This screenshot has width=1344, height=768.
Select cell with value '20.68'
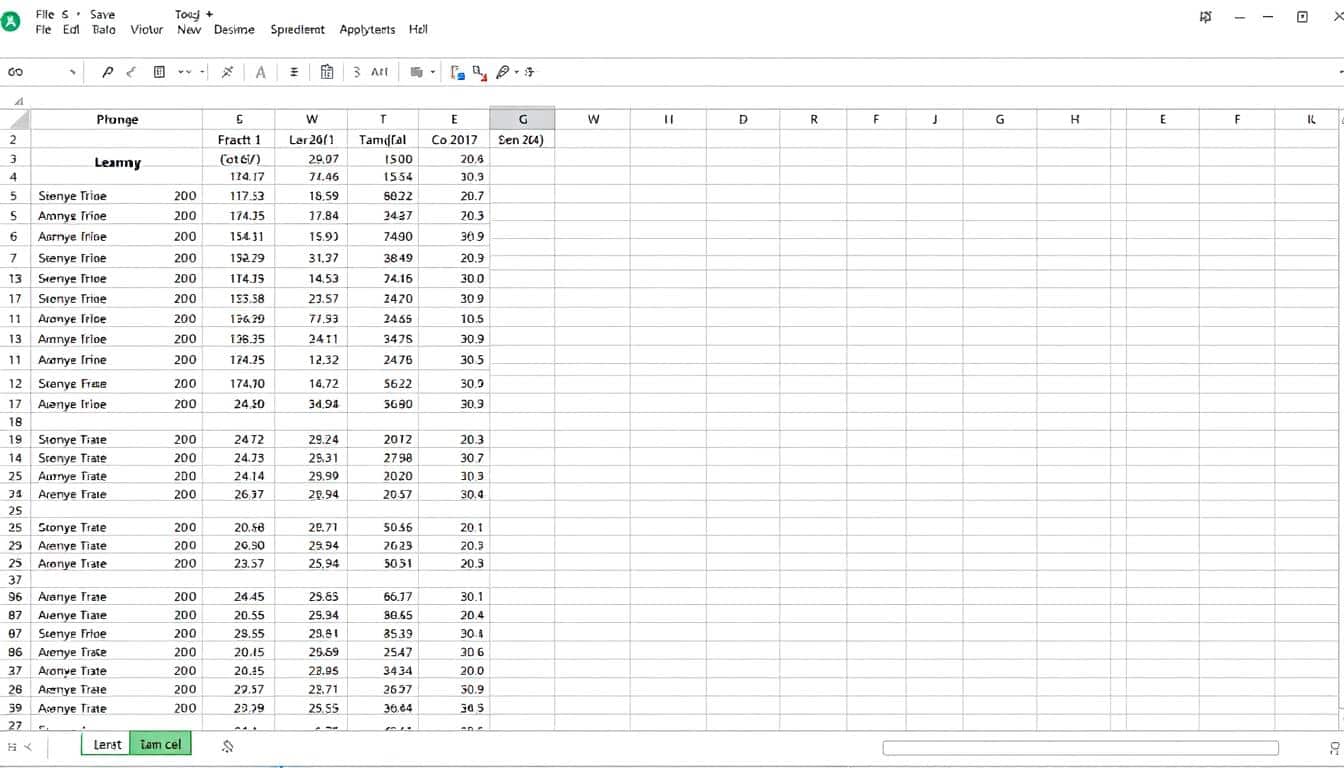click(239, 527)
